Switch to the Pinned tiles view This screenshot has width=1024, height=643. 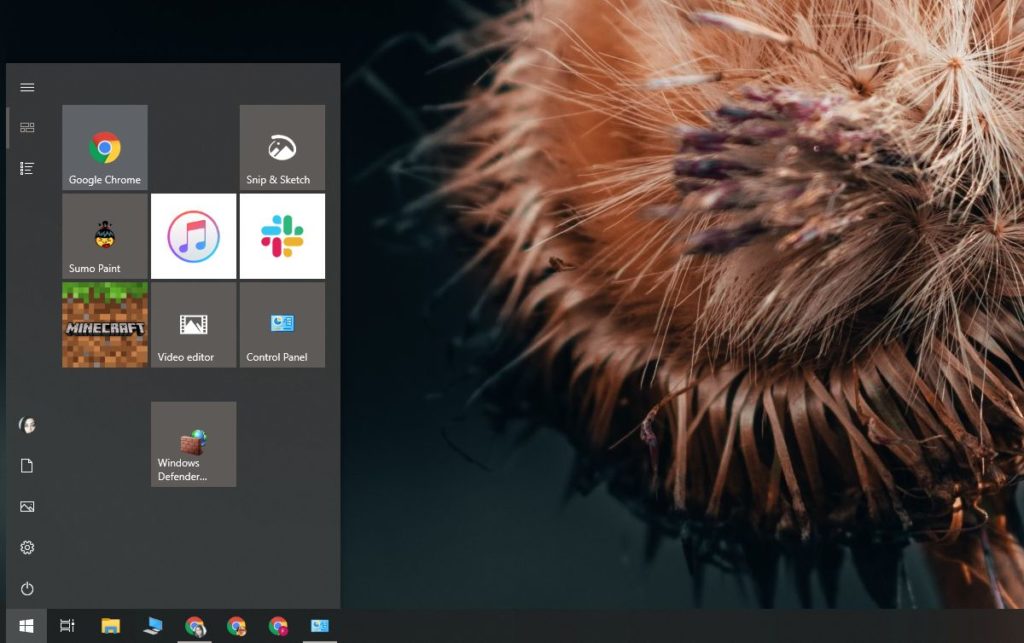pos(27,127)
